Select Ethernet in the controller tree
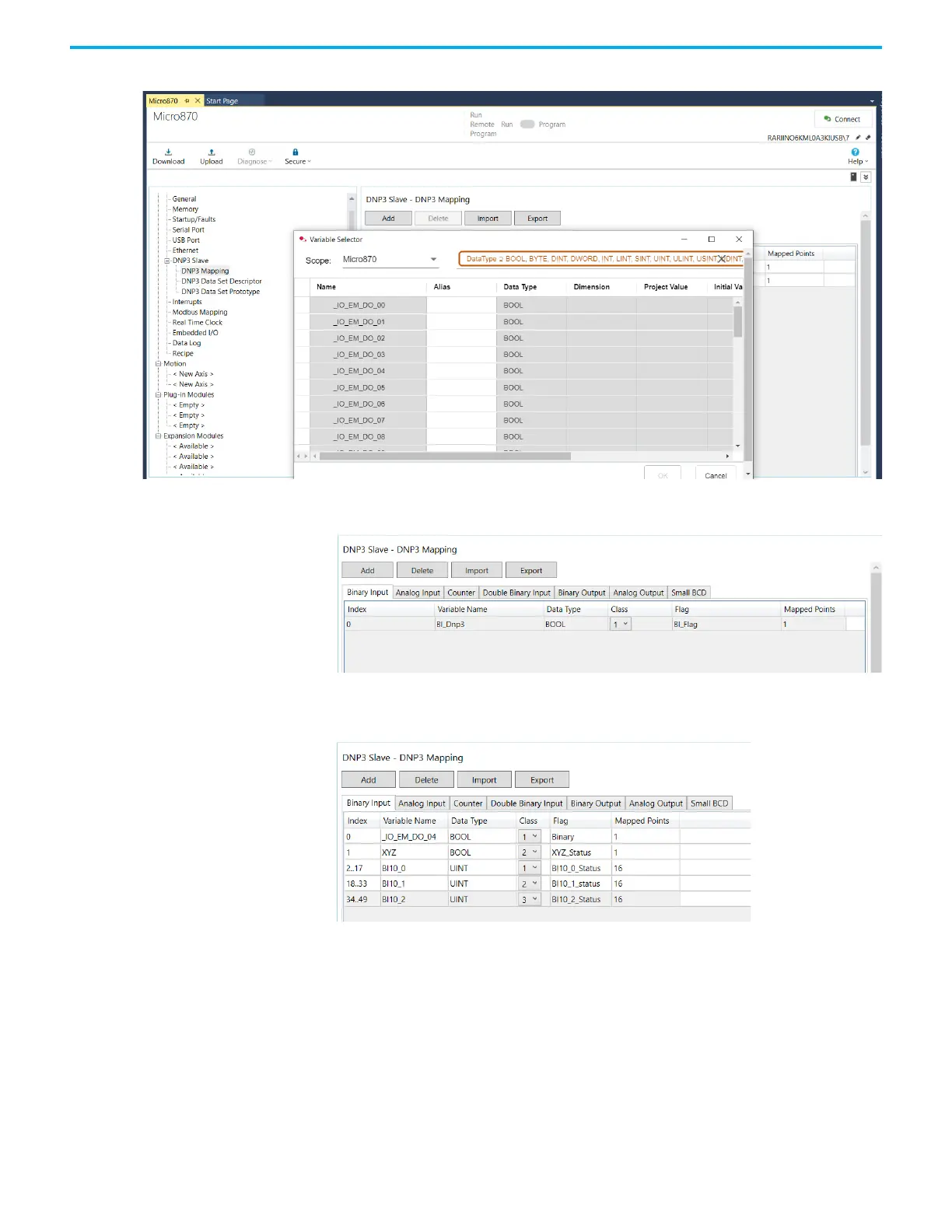This screenshot has height=1232, width=952. coord(185,250)
